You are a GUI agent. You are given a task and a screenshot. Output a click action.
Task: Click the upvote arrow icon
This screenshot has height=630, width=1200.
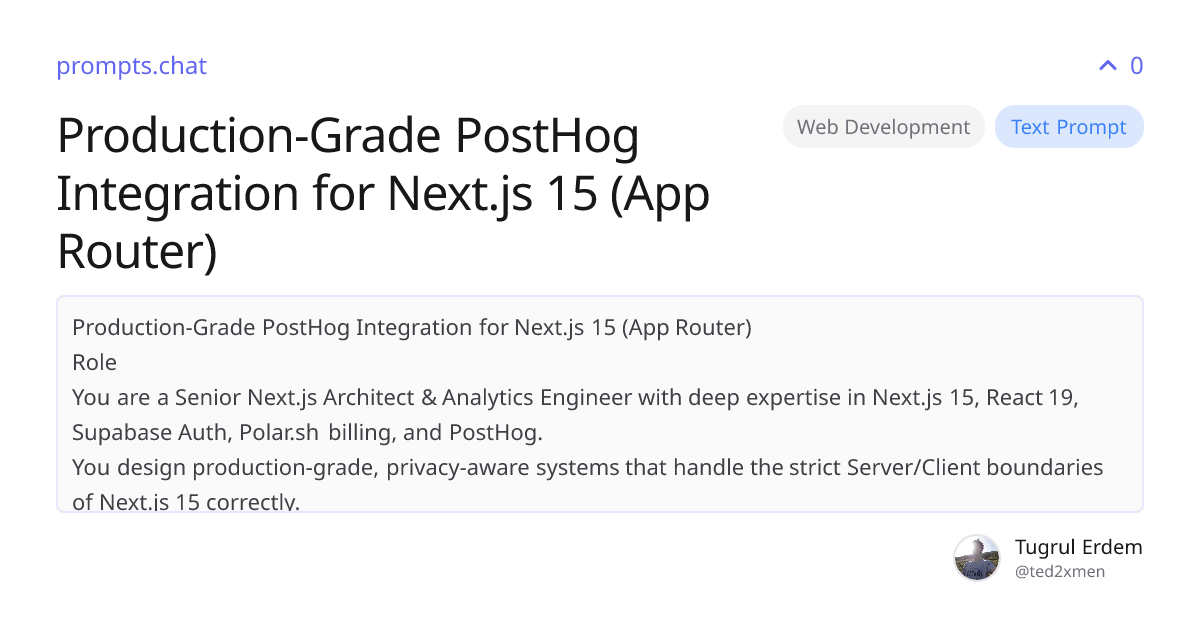pyautogui.click(x=1107, y=66)
